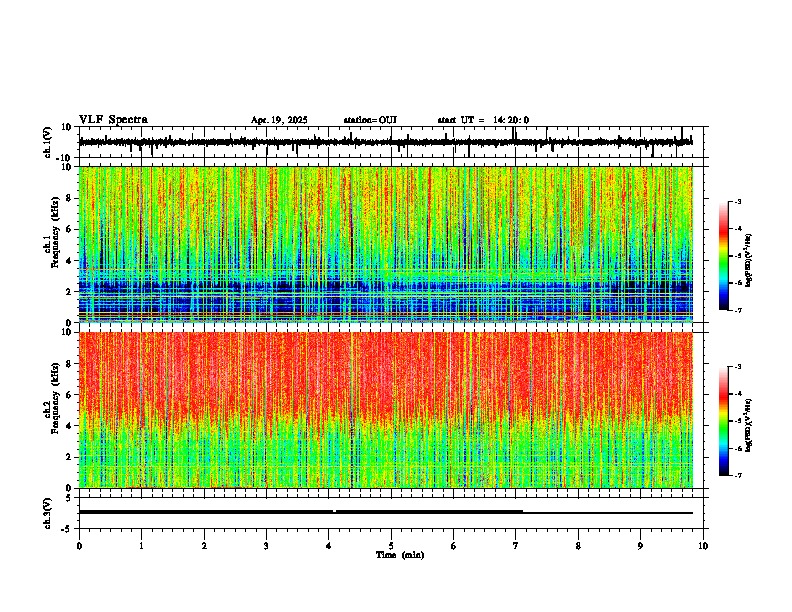Viewport: 792px width, 612px height.
Task: Click the "3" tick label on the time axis
Action: [266, 546]
